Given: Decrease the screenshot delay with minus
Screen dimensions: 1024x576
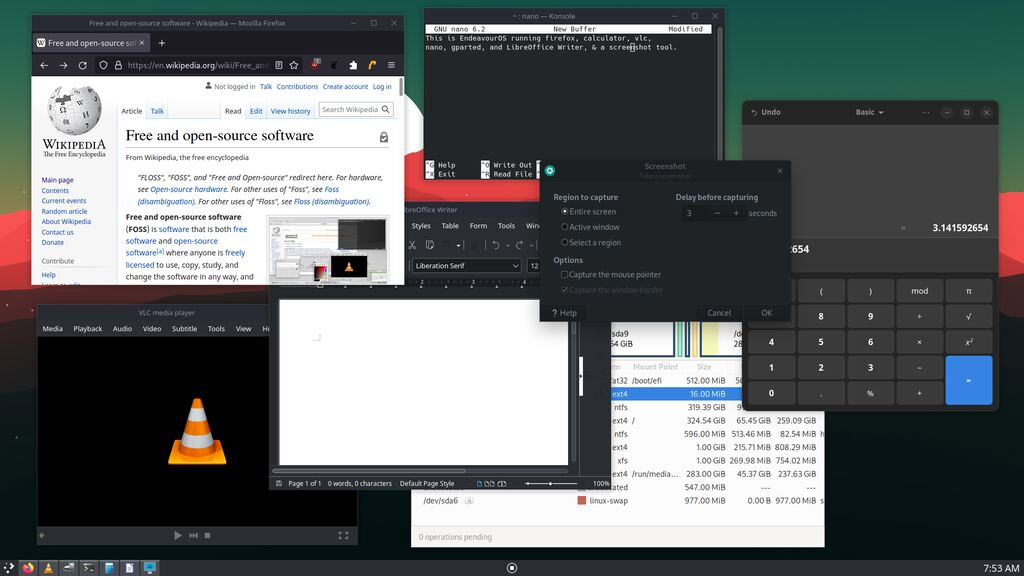Looking at the screenshot, I should [x=717, y=214].
